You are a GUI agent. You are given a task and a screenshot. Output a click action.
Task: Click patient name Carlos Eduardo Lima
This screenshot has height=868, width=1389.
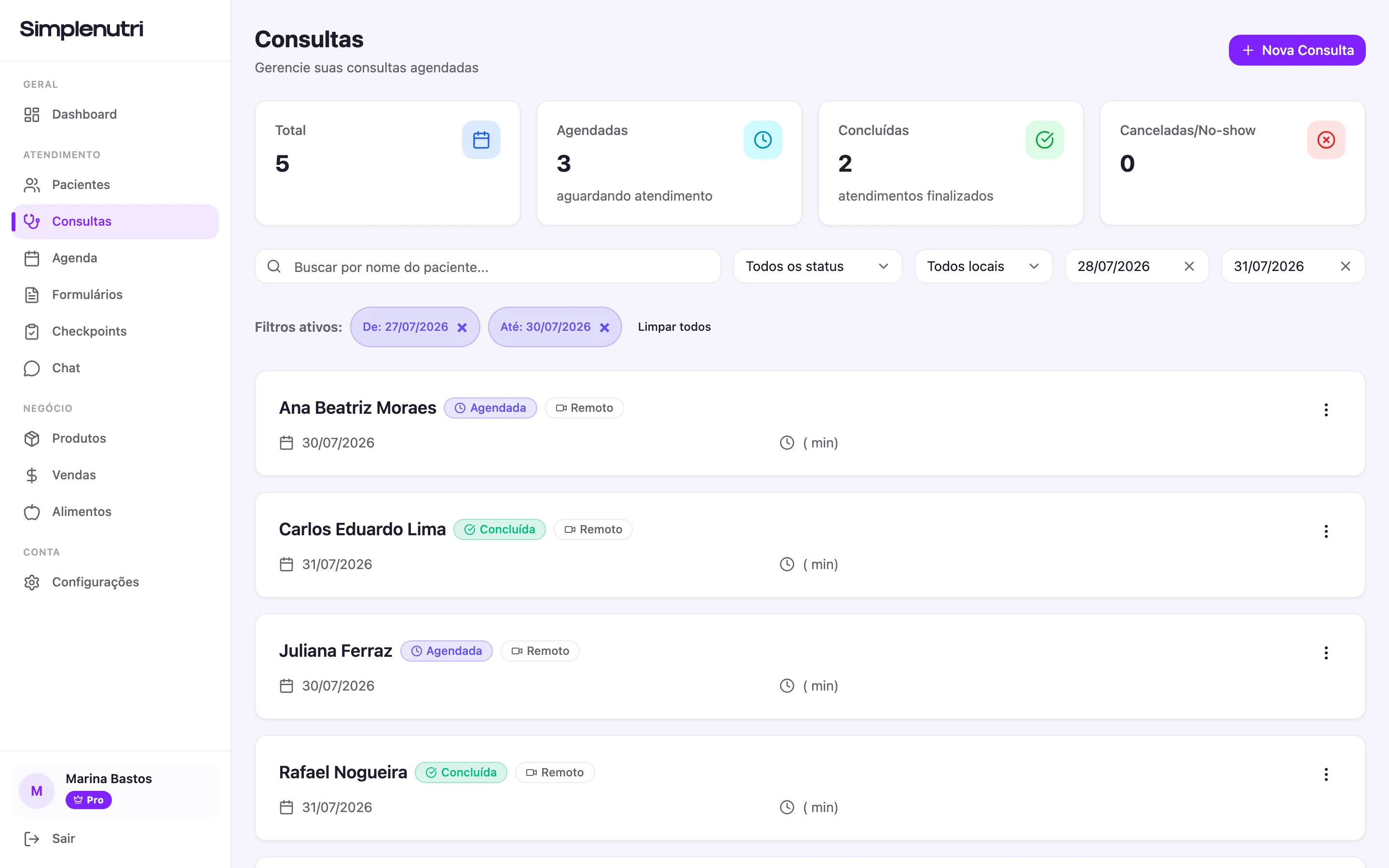click(362, 529)
